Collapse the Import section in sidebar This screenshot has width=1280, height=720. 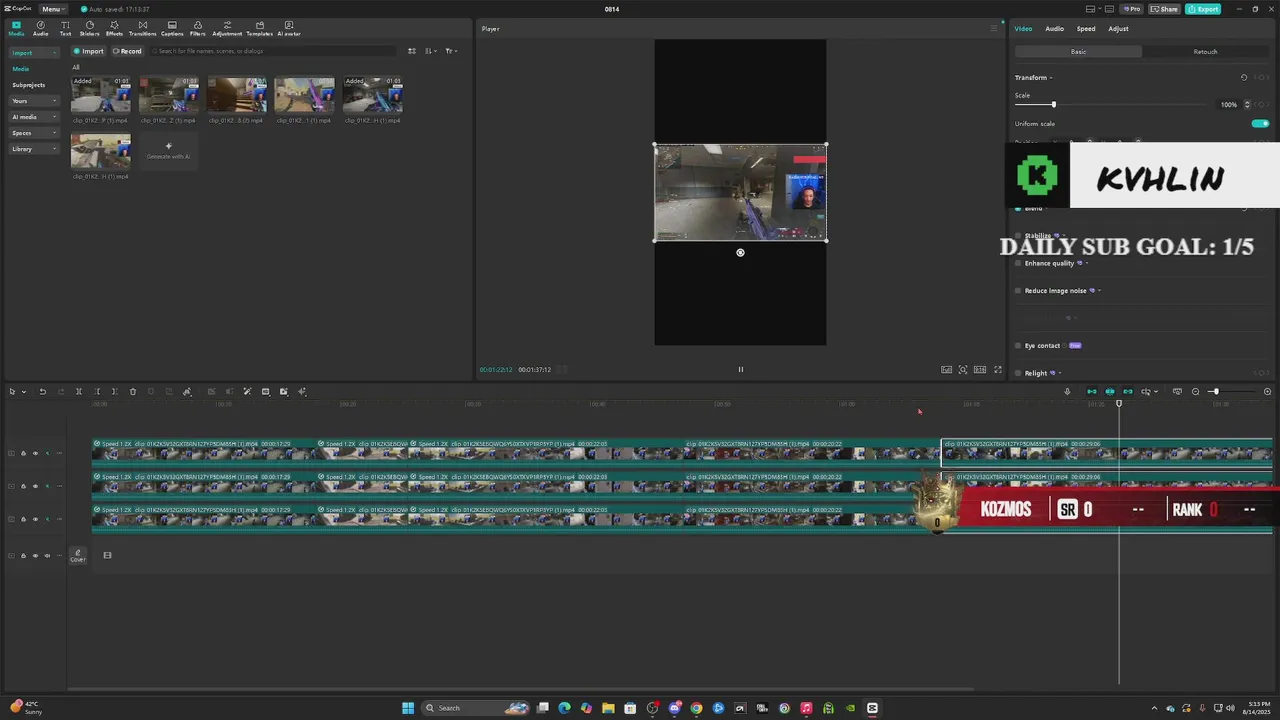point(34,53)
